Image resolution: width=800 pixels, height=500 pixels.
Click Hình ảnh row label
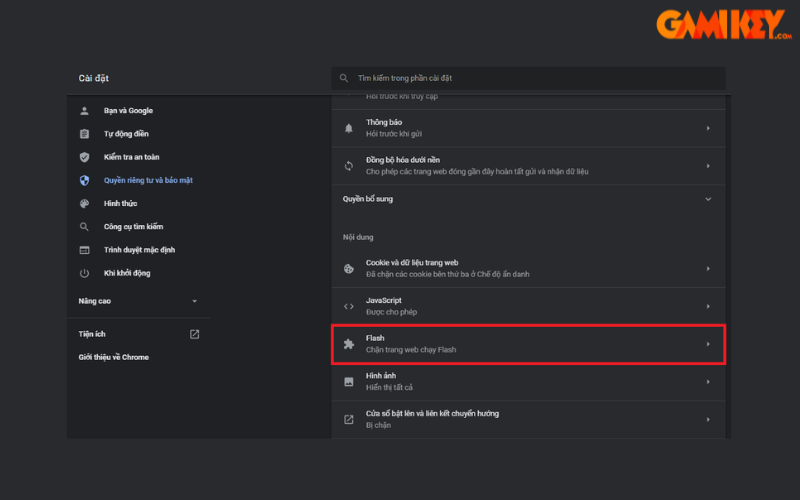(x=381, y=376)
